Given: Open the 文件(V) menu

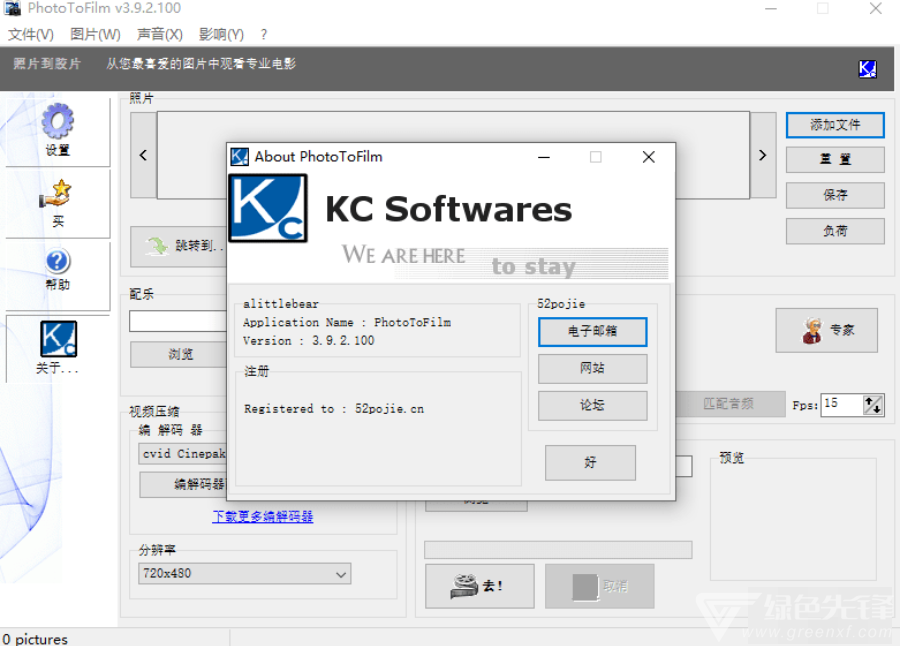Looking at the screenshot, I should [31, 35].
